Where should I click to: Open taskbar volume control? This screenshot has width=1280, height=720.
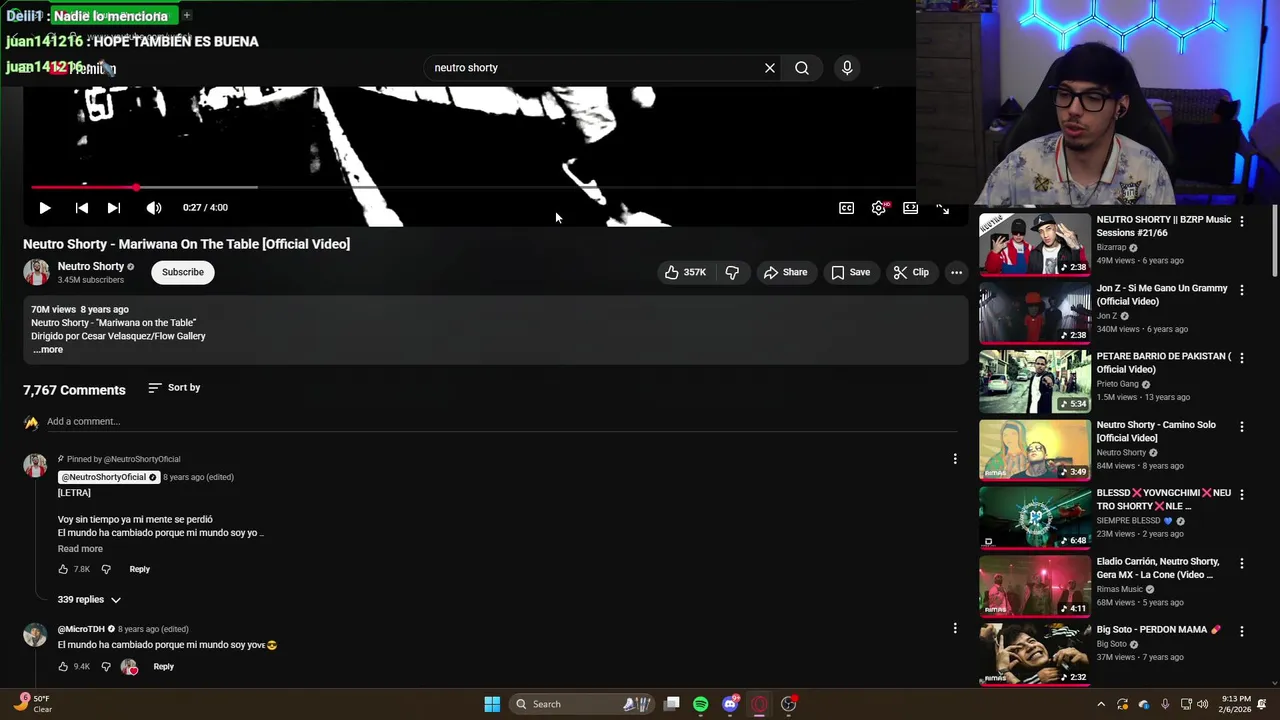[1203, 704]
